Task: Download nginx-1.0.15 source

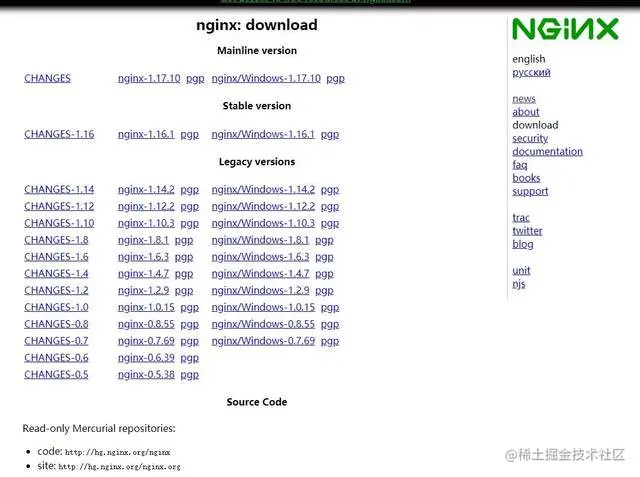Action: (x=146, y=307)
